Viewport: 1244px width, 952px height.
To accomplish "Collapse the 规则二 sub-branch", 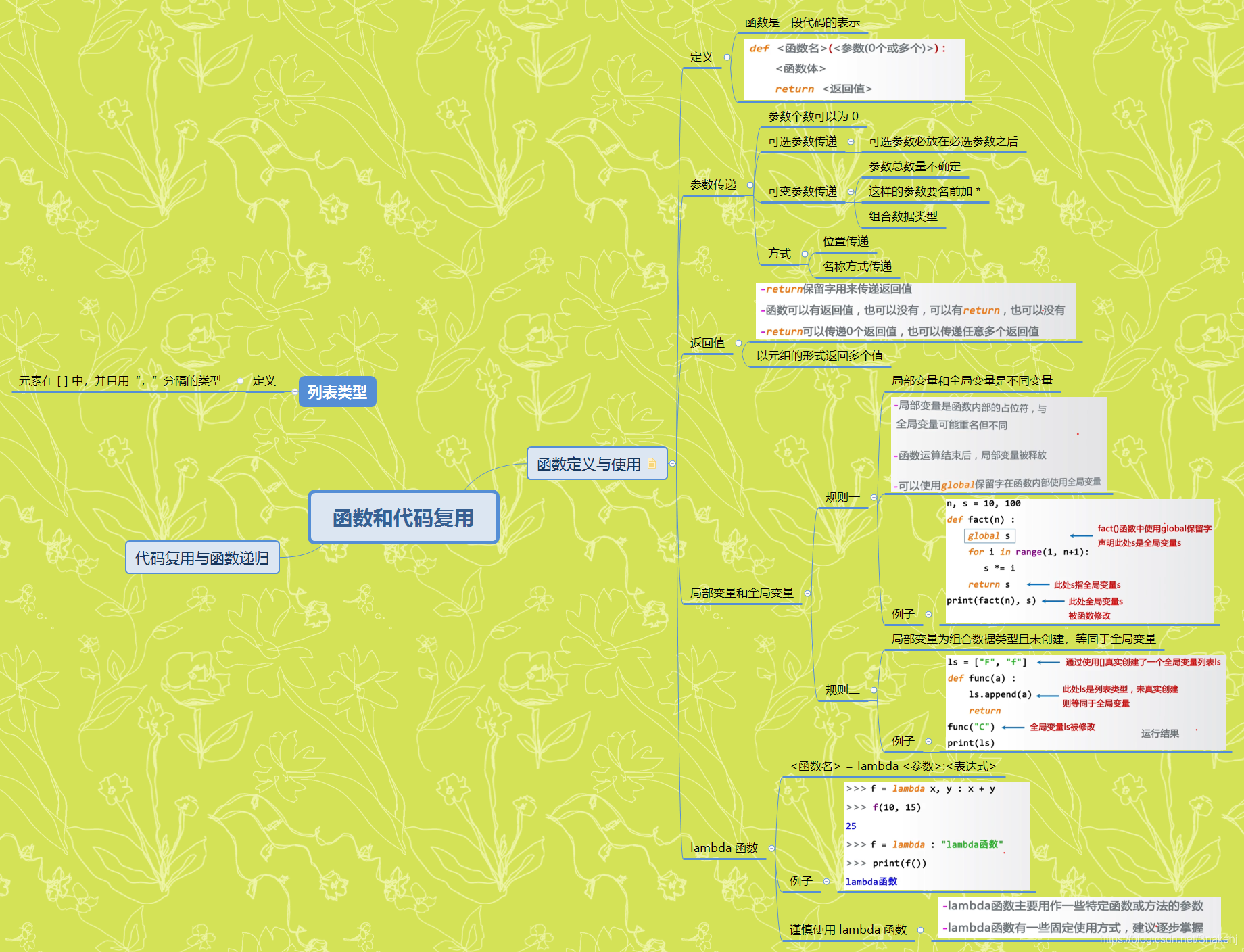I will point(874,690).
